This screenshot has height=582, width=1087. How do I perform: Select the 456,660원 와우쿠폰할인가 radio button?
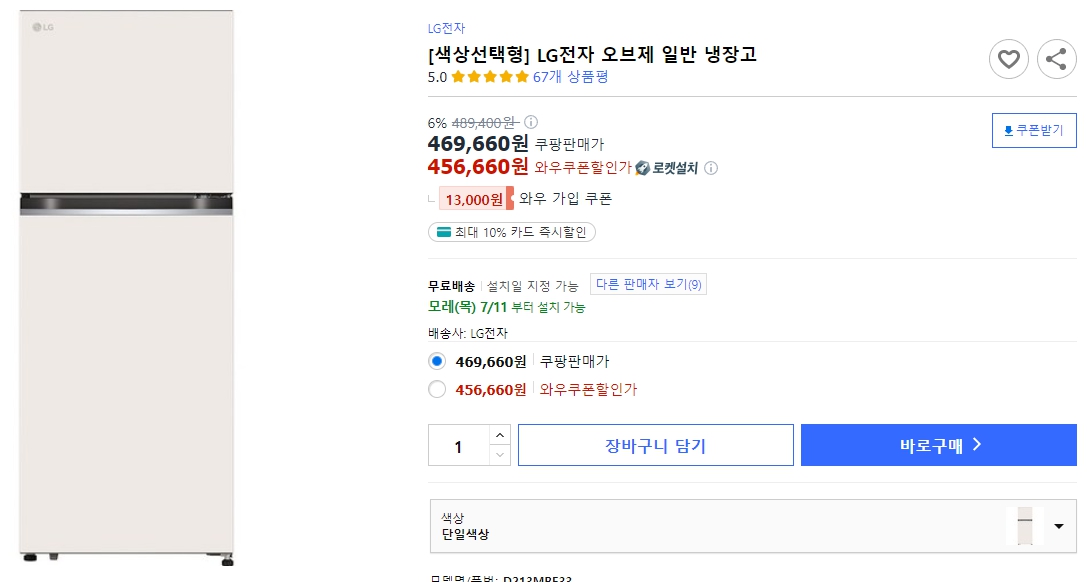(x=436, y=389)
